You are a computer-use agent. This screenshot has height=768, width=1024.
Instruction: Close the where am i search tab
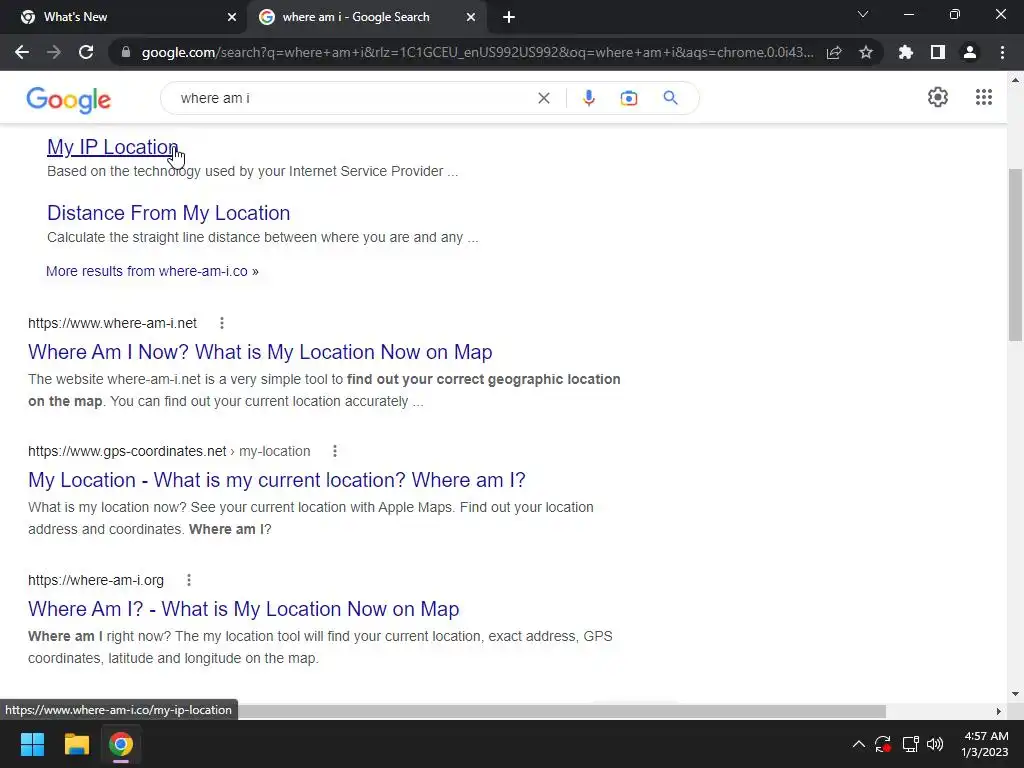tap(471, 17)
